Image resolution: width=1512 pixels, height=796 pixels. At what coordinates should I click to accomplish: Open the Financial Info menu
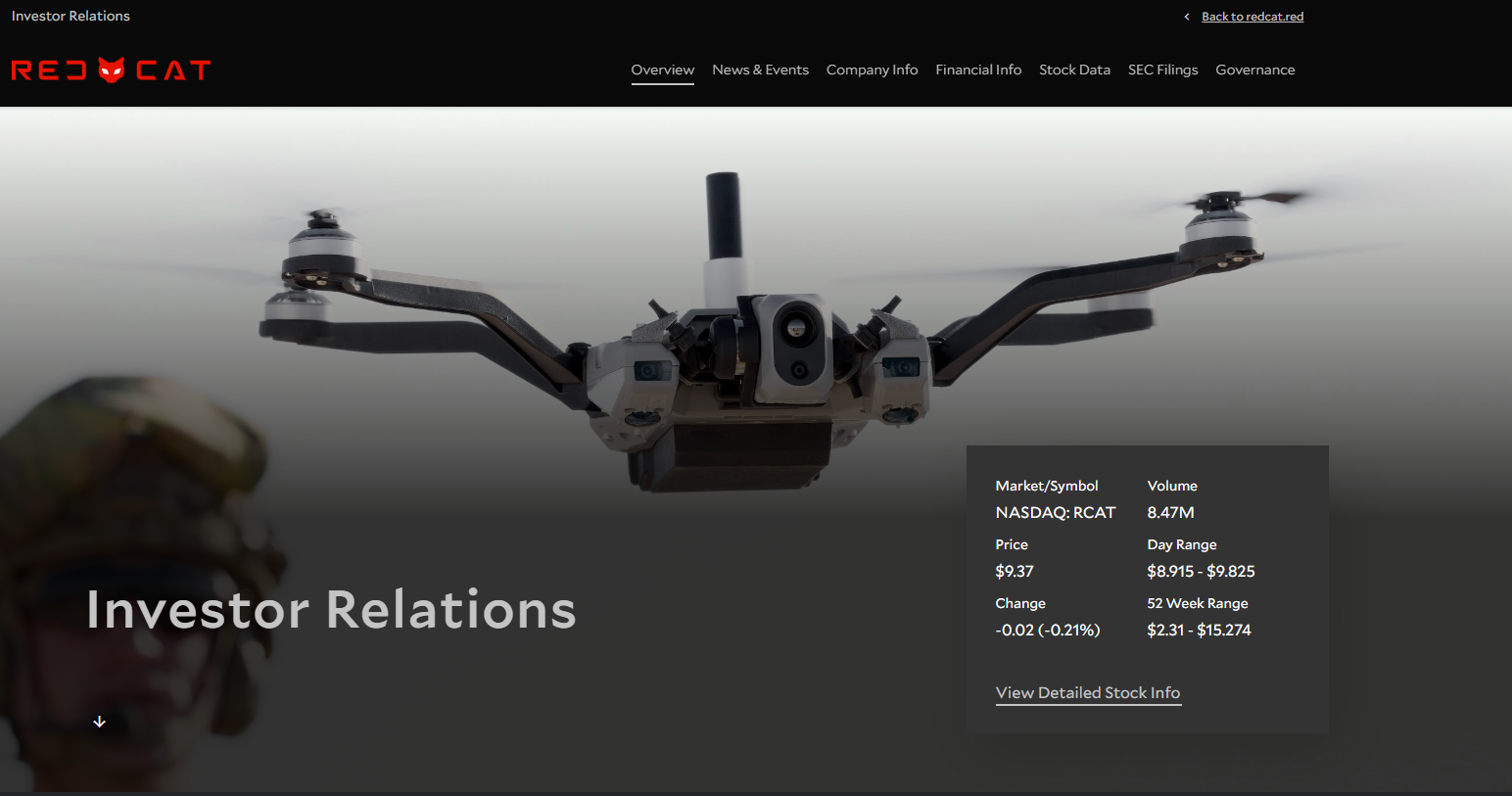point(978,70)
